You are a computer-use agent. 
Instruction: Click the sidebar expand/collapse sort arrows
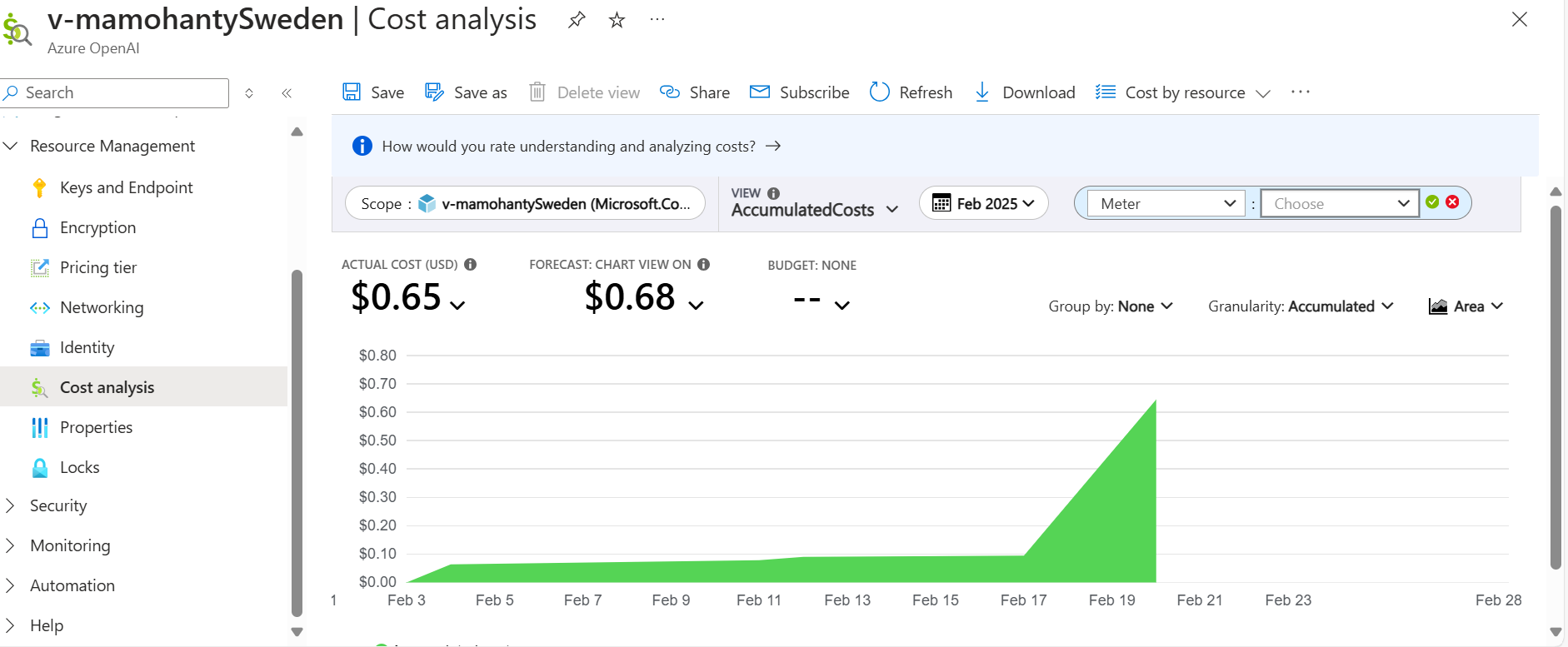click(x=249, y=93)
